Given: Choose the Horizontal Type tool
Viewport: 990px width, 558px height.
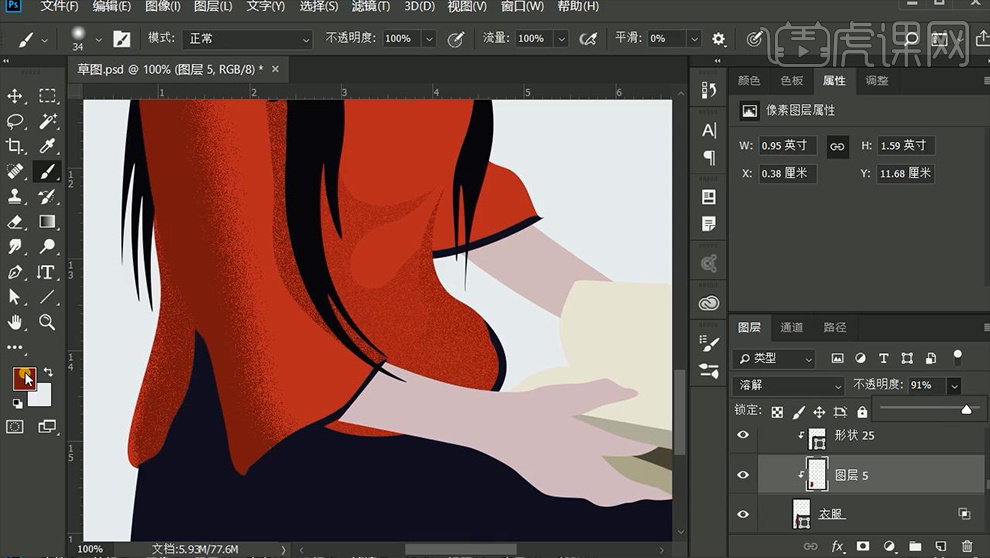Looking at the screenshot, I should (x=47, y=272).
